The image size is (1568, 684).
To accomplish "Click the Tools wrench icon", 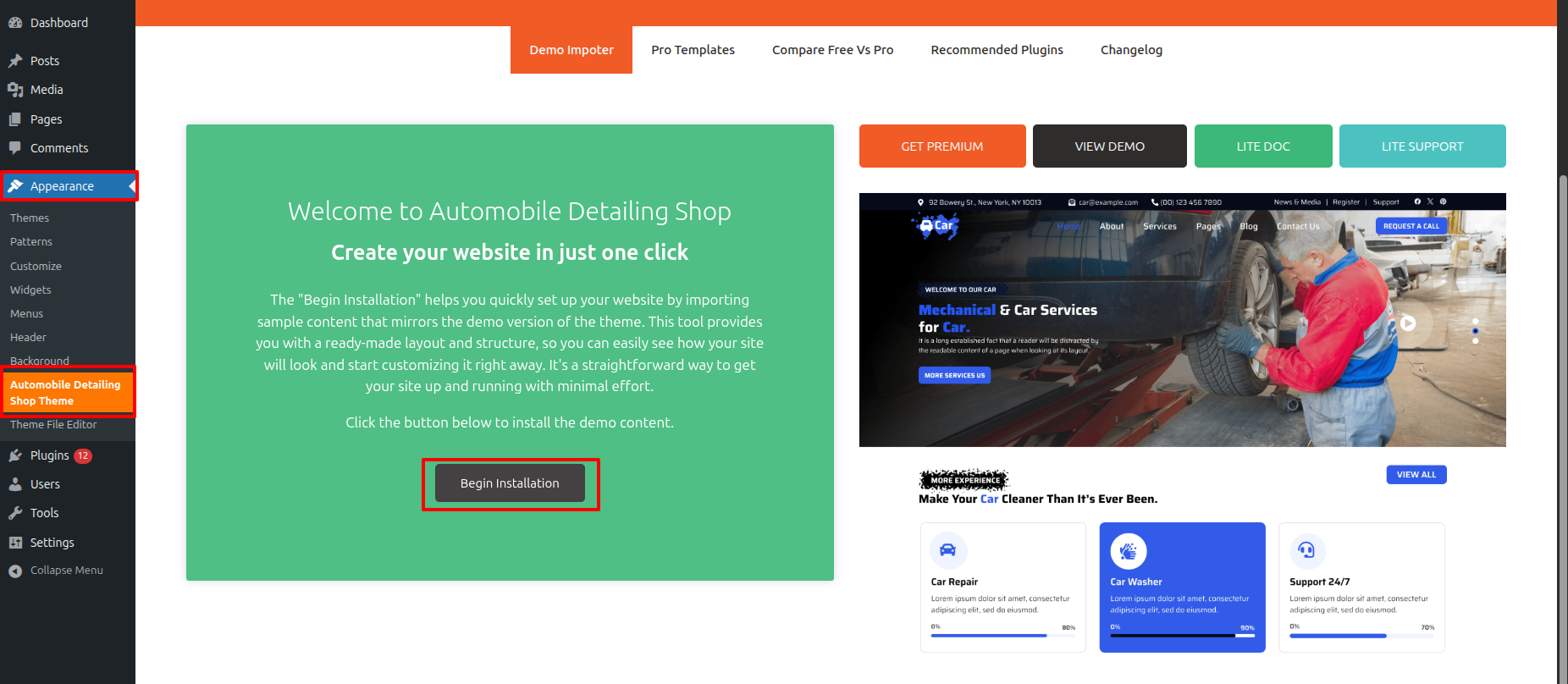I will click(x=15, y=513).
